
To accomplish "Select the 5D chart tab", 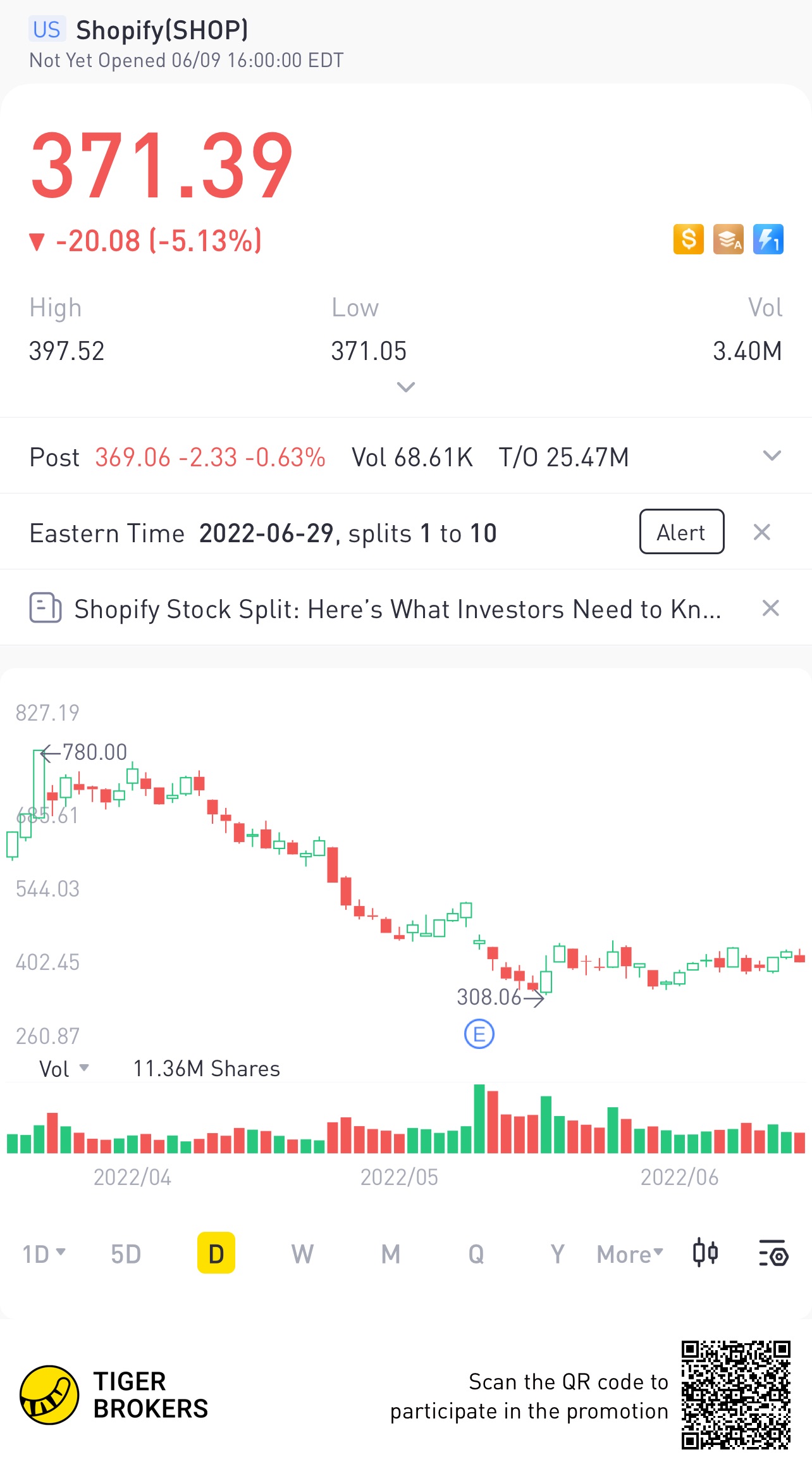I will (x=126, y=1254).
